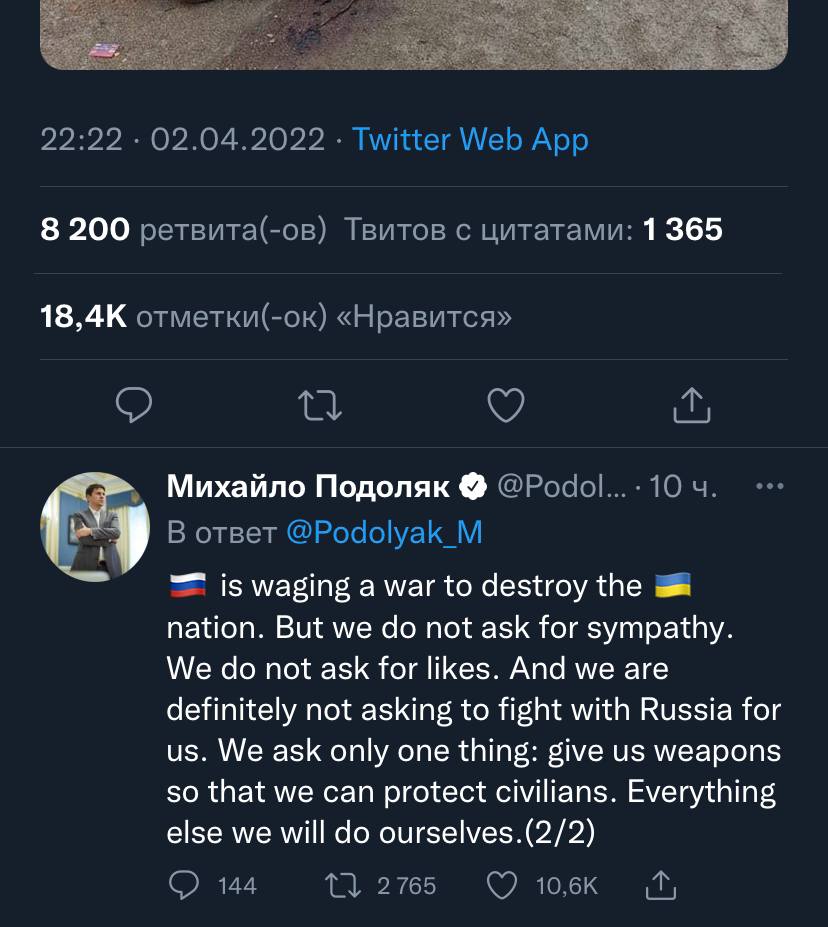Click the 22:22 · 02.04.2022 timestamp
Viewport: 828px width, 927px height.
point(183,139)
